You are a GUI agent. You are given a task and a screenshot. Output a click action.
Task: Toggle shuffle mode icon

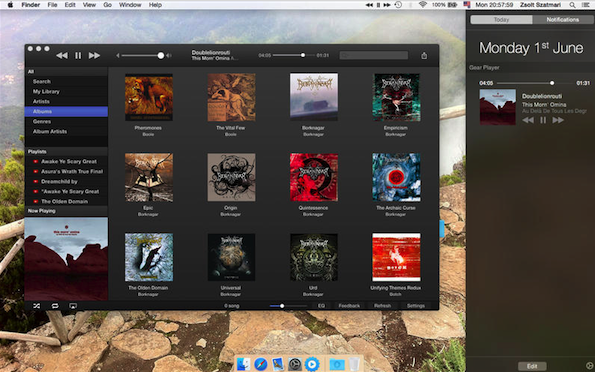(36, 306)
